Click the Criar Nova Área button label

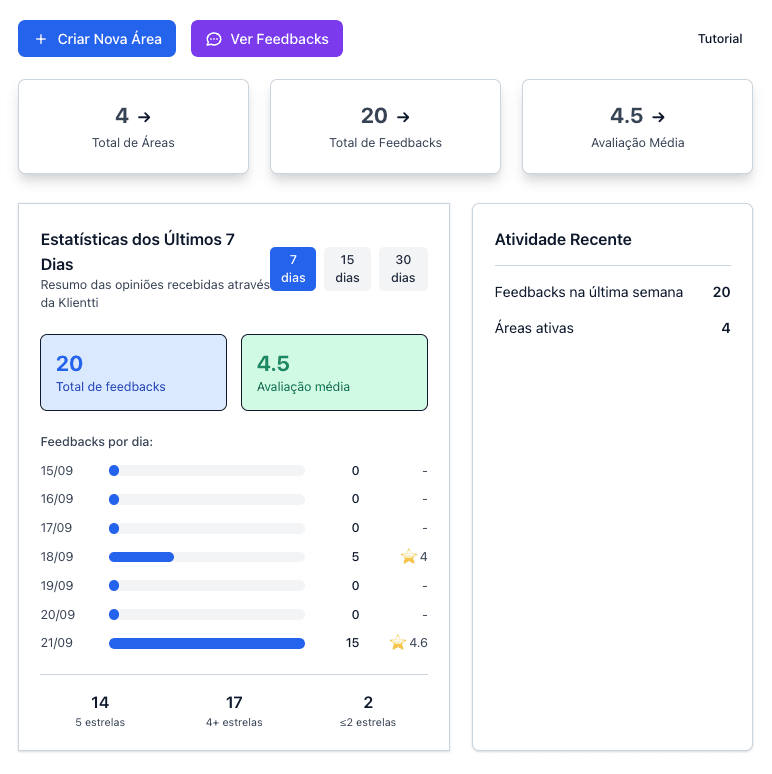point(110,39)
